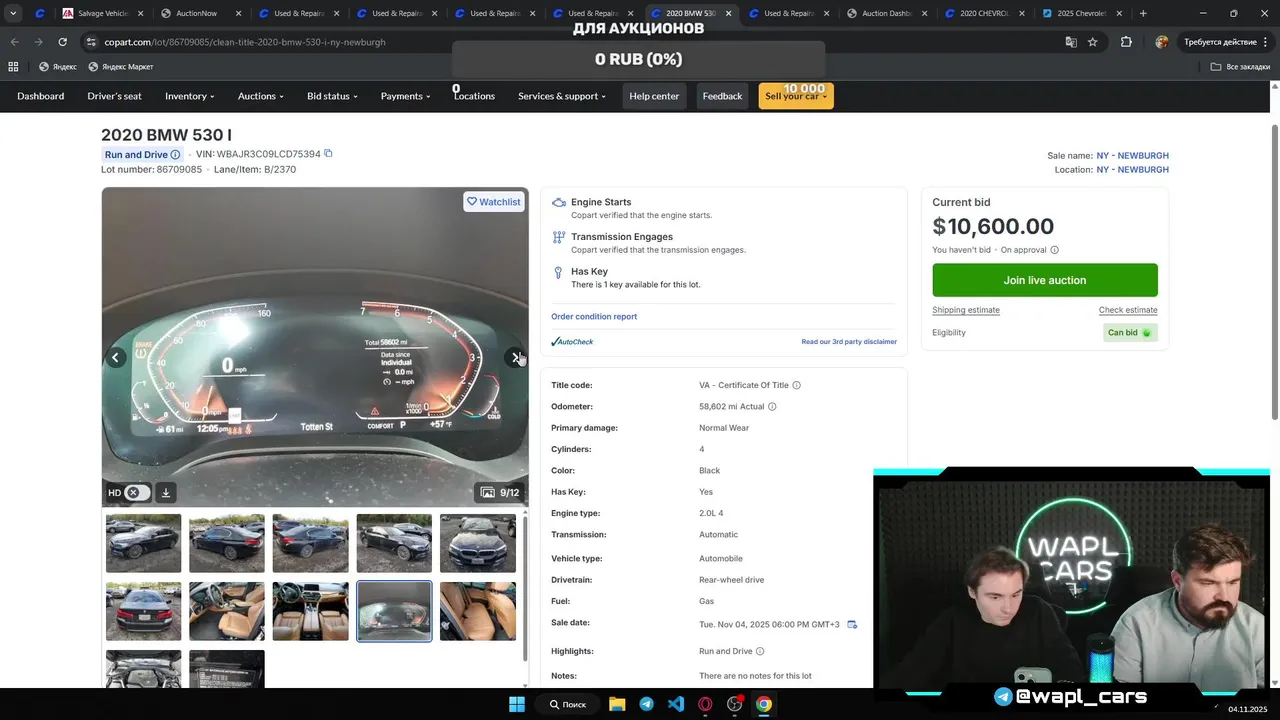Open Highlights Run and Drive info icon

point(760,651)
